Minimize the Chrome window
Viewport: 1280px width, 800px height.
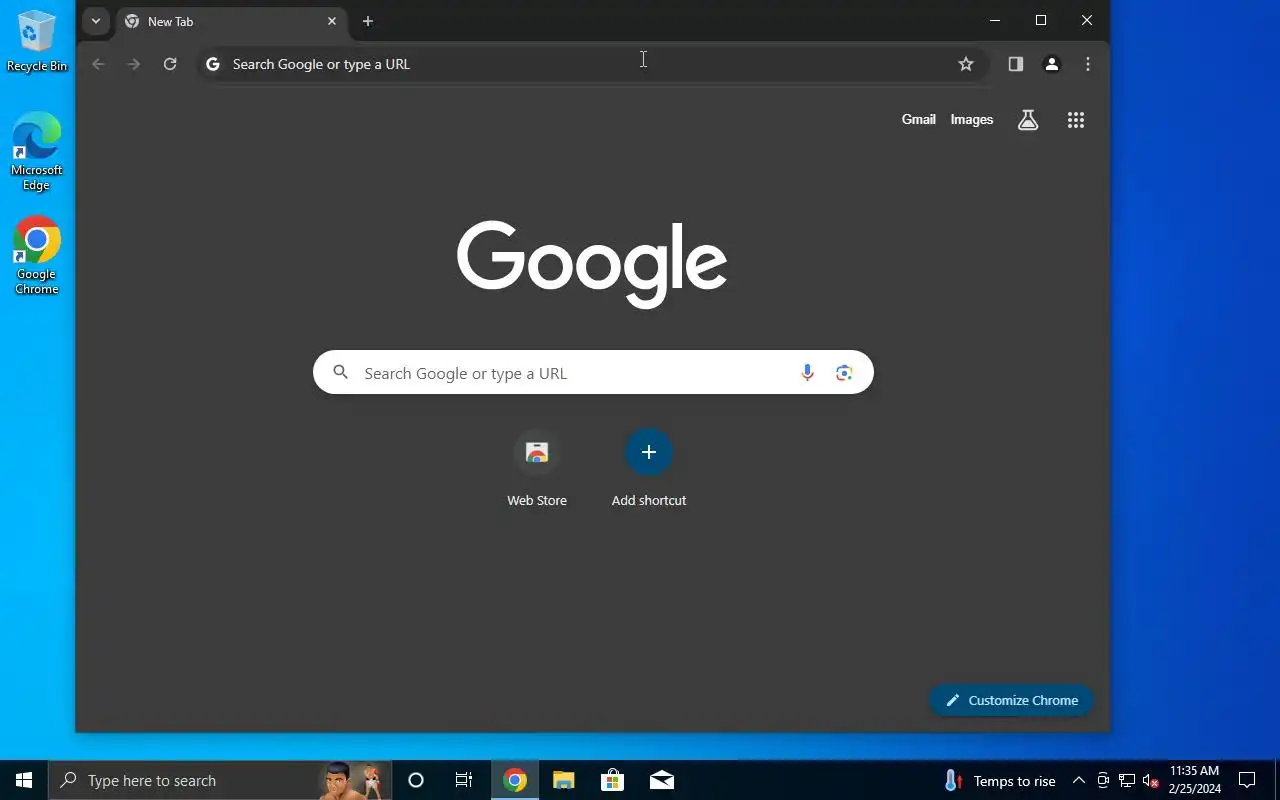(x=995, y=20)
